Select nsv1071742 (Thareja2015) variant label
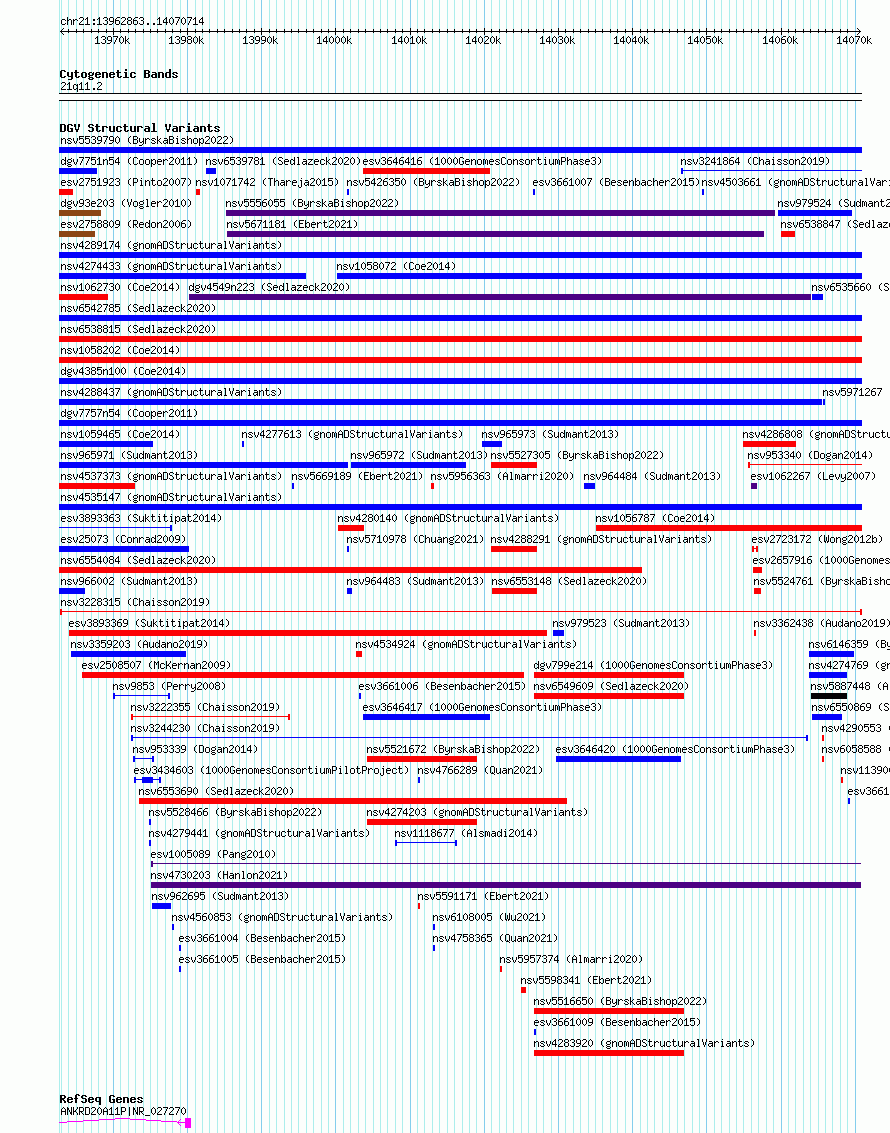Screen dimensions: 890x1133 pyautogui.click(x=268, y=182)
